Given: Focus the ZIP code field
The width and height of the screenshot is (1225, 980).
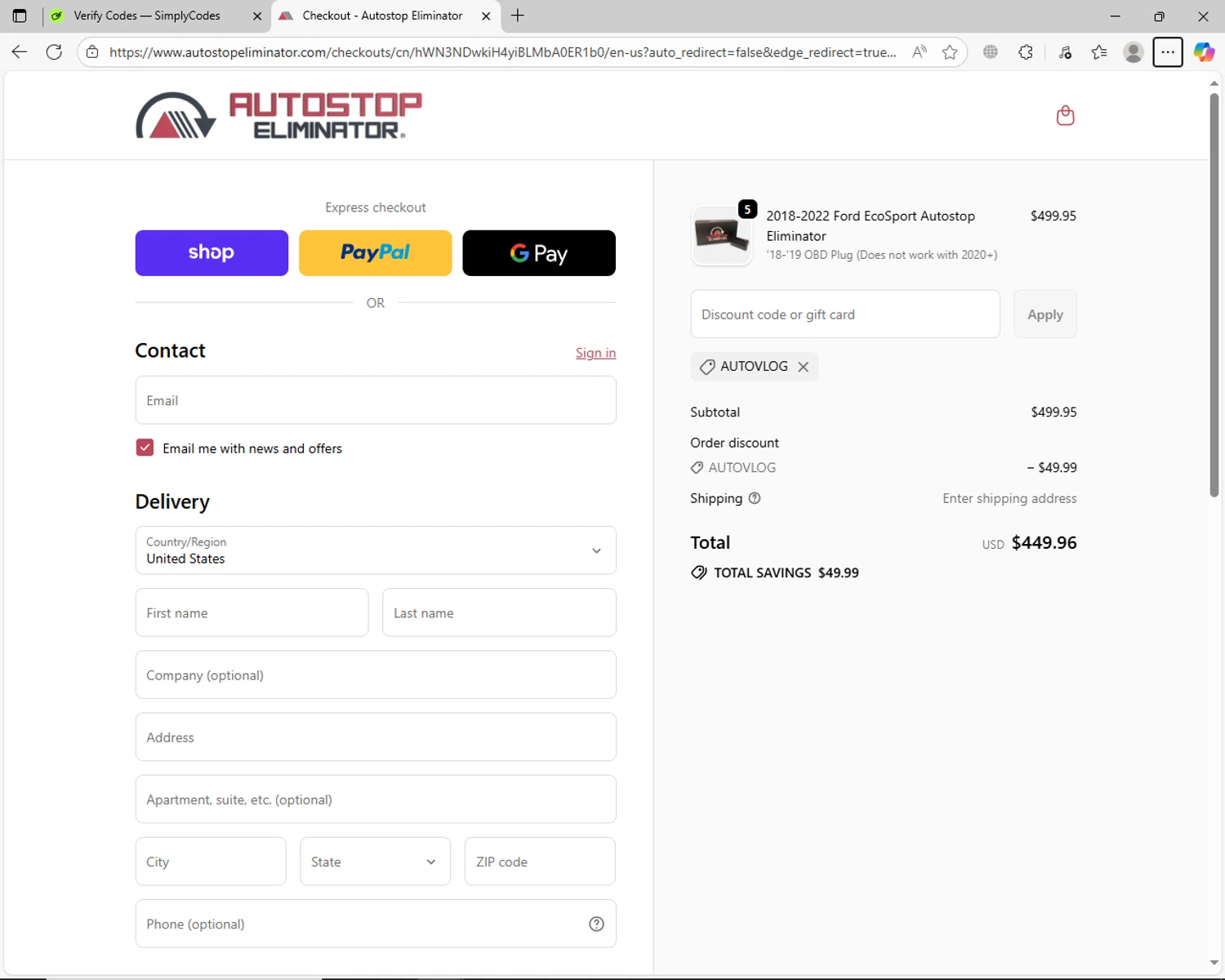Looking at the screenshot, I should (x=540, y=862).
